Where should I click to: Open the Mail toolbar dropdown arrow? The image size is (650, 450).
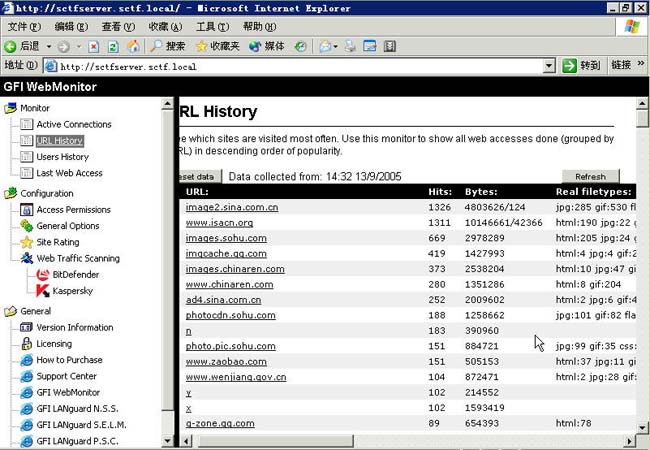pyautogui.click(x=335, y=46)
